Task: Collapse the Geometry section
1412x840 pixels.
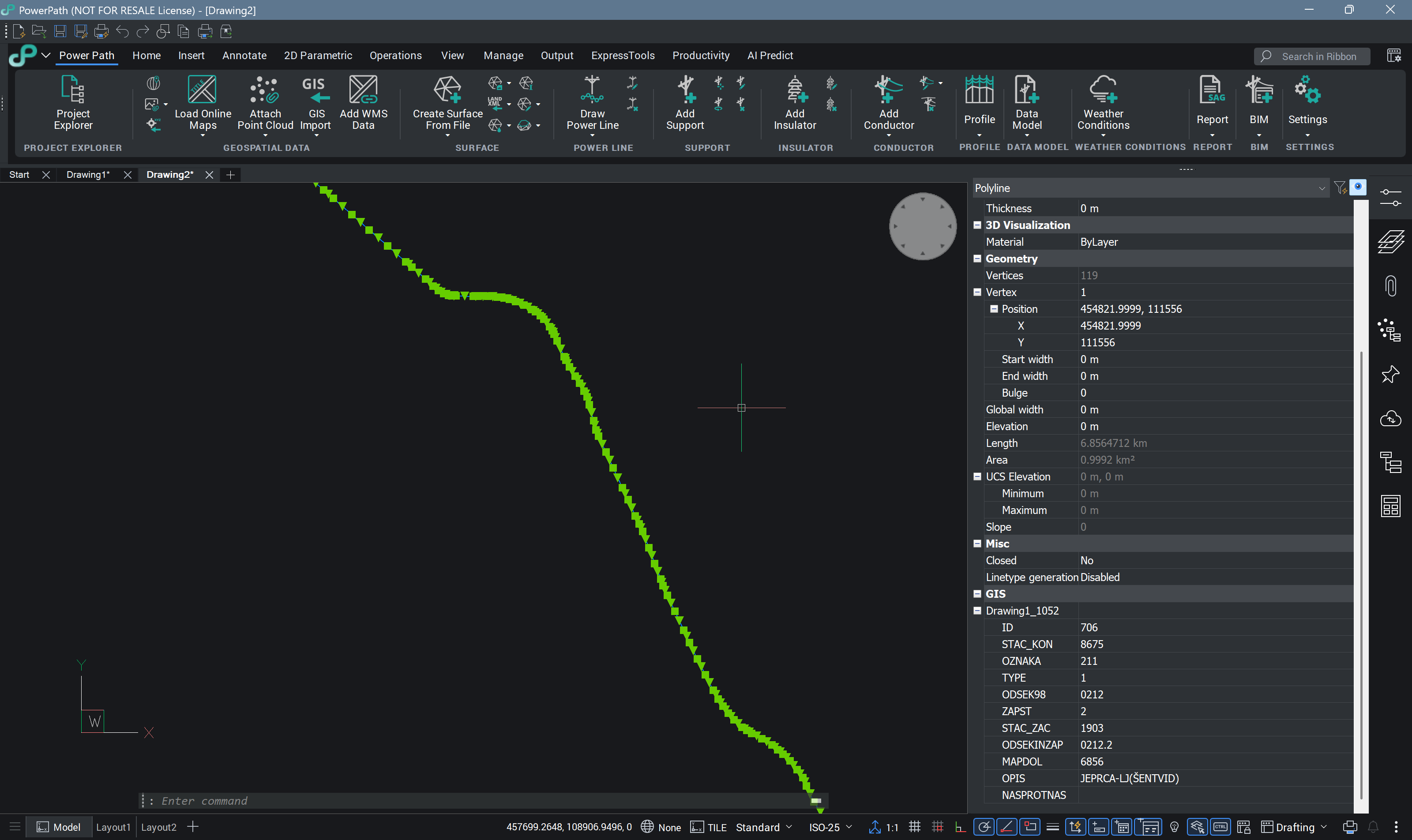Action: tap(977, 259)
